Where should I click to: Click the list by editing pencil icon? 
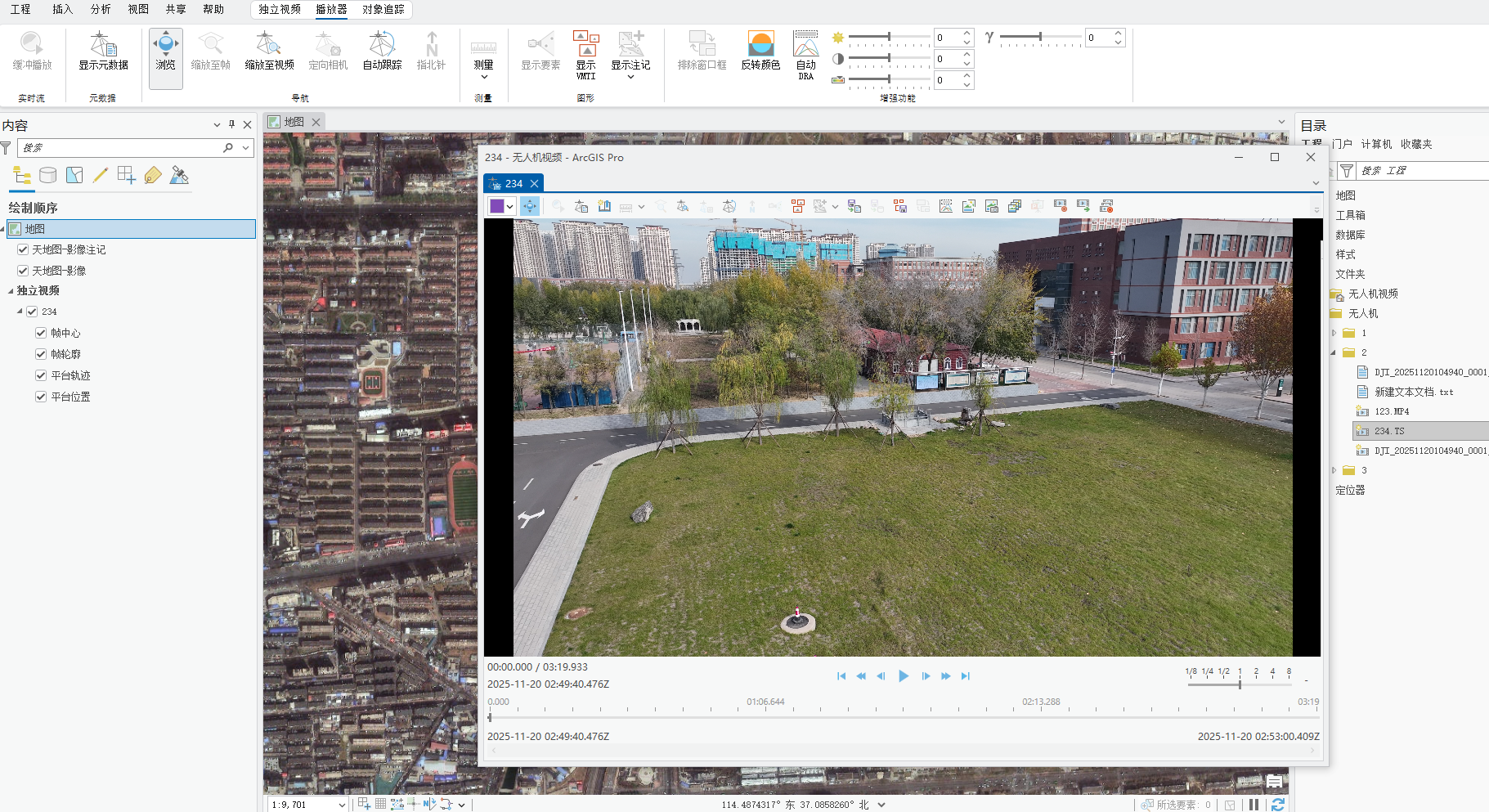pos(101,175)
